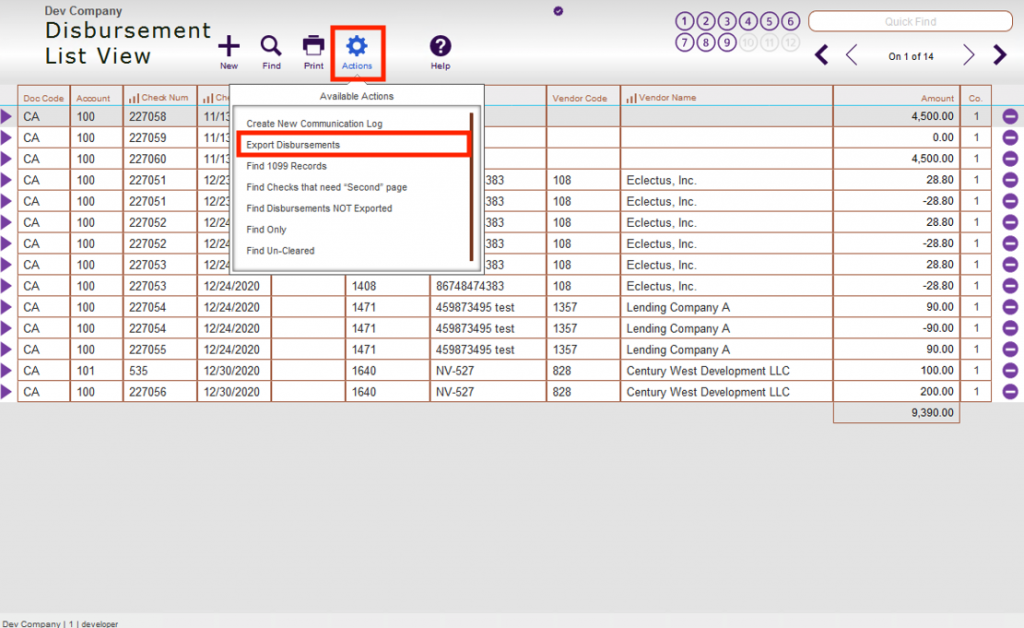Viewport: 1024px width, 628px height.
Task: Click the Actions menu vertical scrollbar
Action: pyautogui.click(x=472, y=187)
